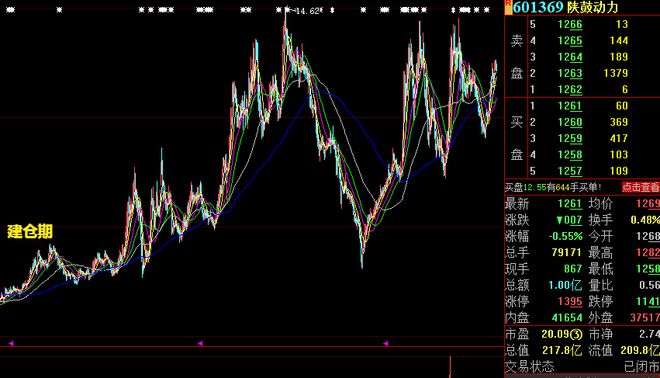Select the middle purple triangle marker
The height and width of the screenshot is (378, 660).
[200, 343]
